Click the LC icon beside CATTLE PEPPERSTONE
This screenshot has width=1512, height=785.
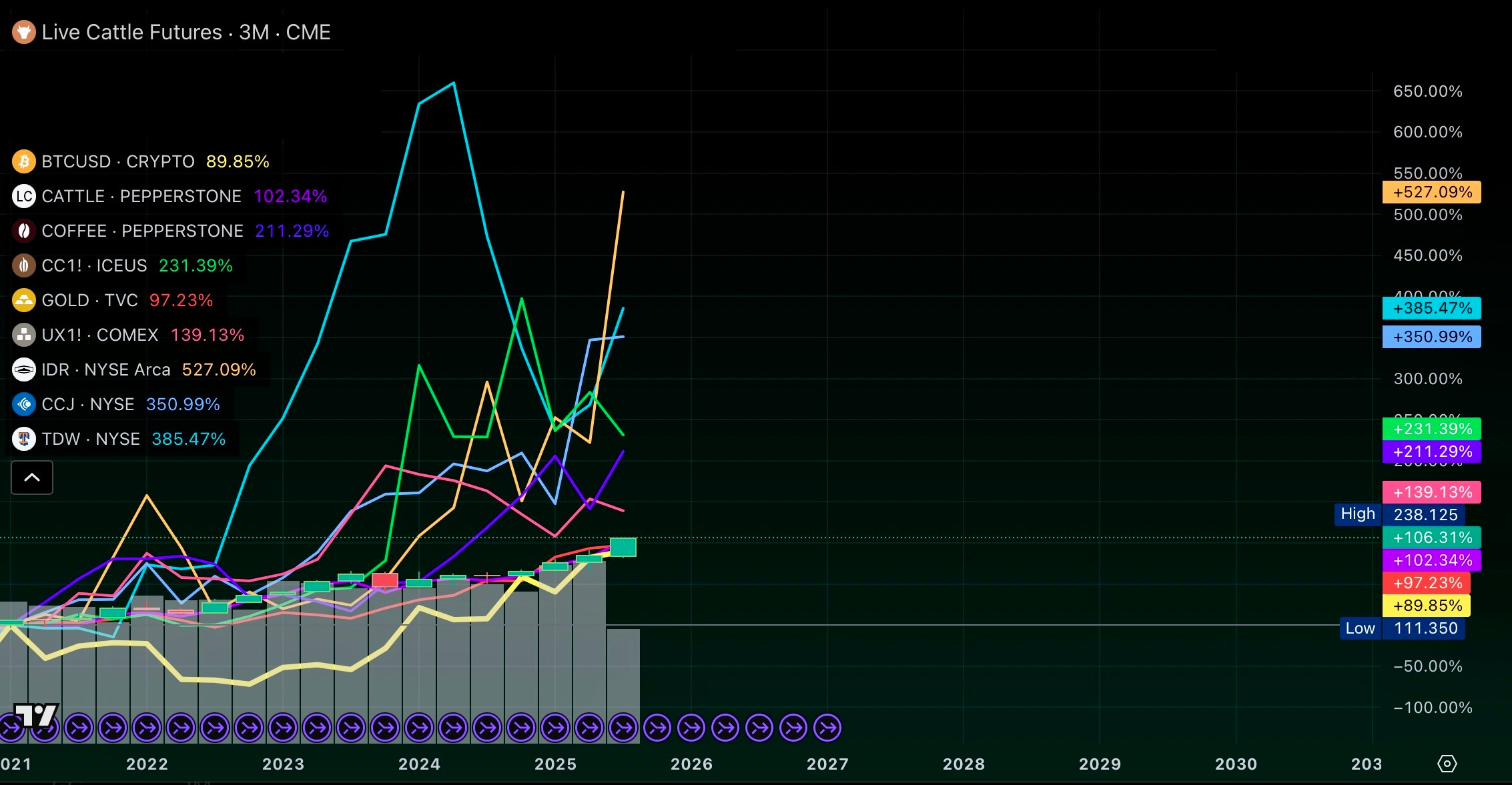pyautogui.click(x=24, y=196)
